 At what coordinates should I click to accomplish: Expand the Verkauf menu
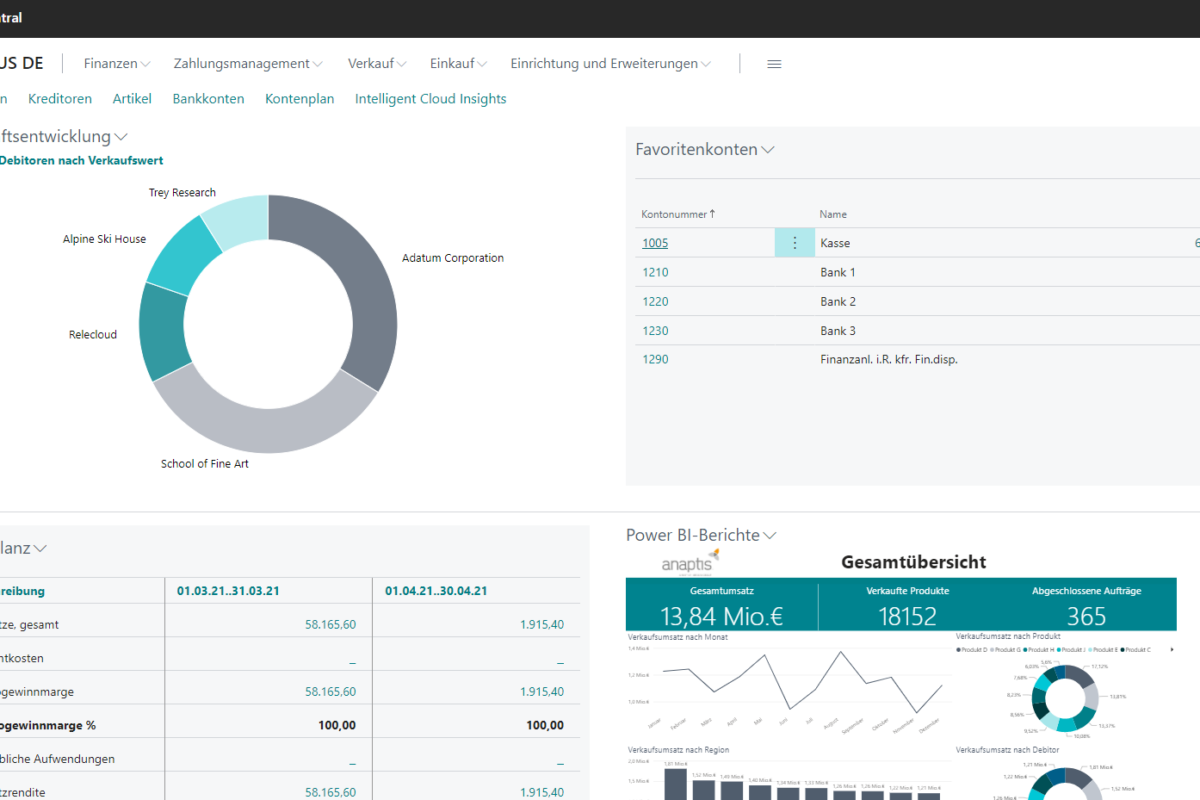[377, 63]
